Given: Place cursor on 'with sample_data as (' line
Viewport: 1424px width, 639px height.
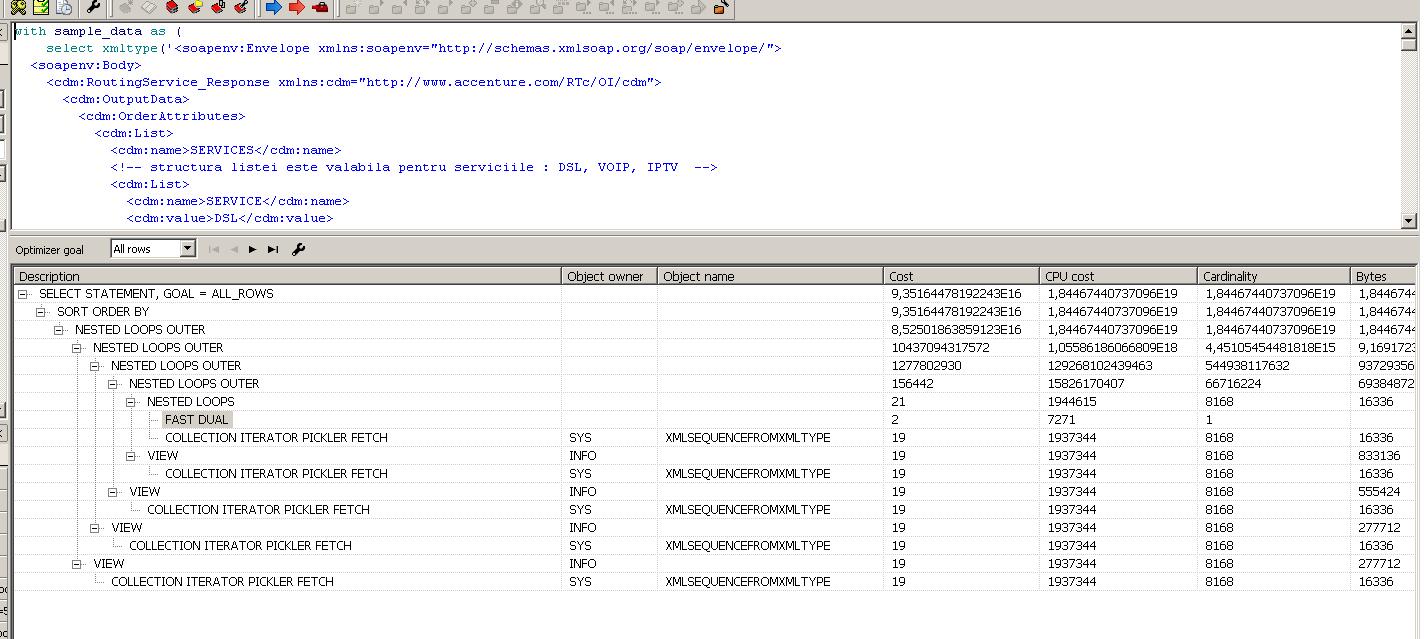Looking at the screenshot, I should [98, 32].
